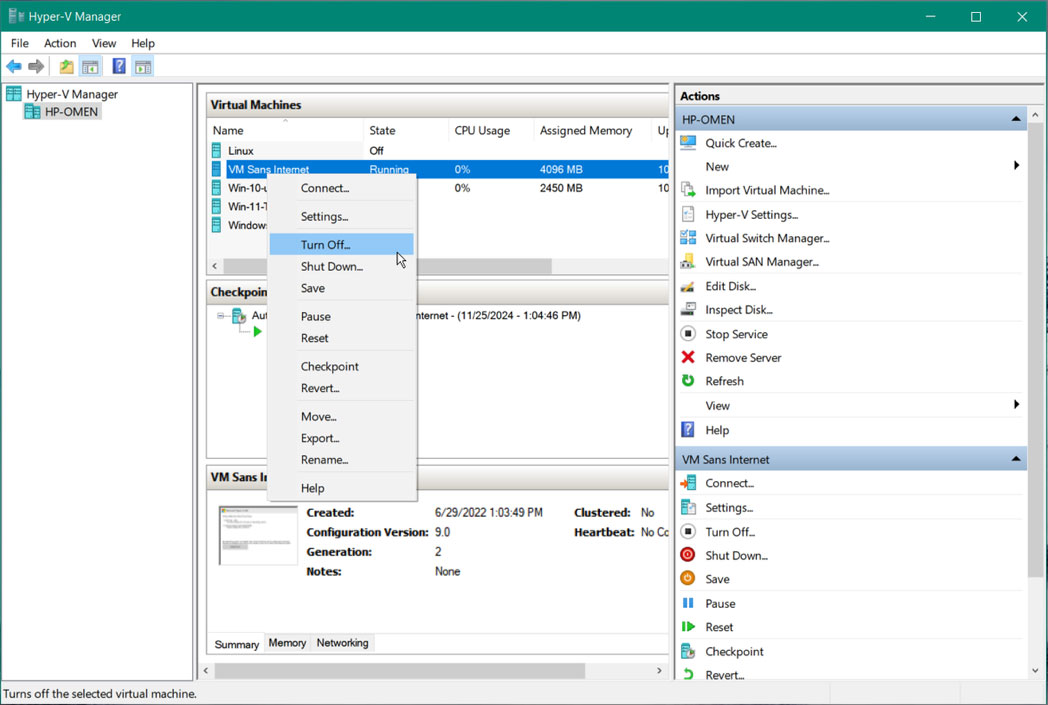The image size is (1048, 705).
Task: Click Hyper-V Settings icon
Action: pos(688,215)
